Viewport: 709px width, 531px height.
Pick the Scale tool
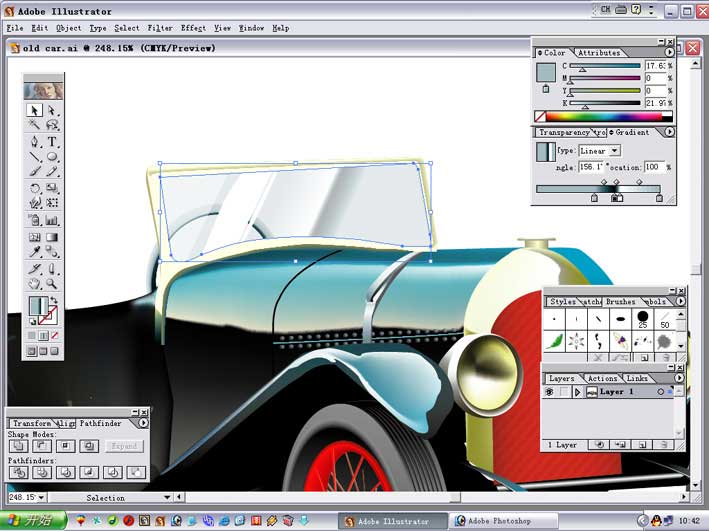pos(52,188)
